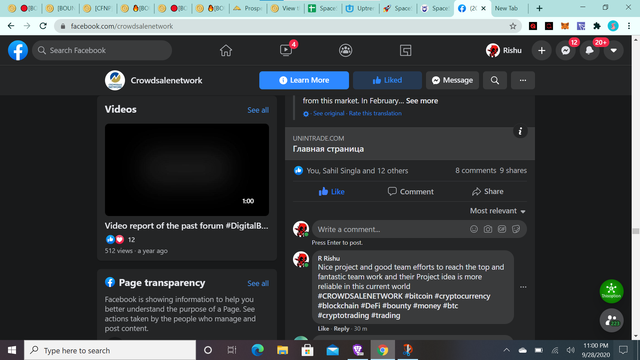Open the MetaMask fox extension icon
Viewport: 640px width, 360px height.
pos(565,26)
